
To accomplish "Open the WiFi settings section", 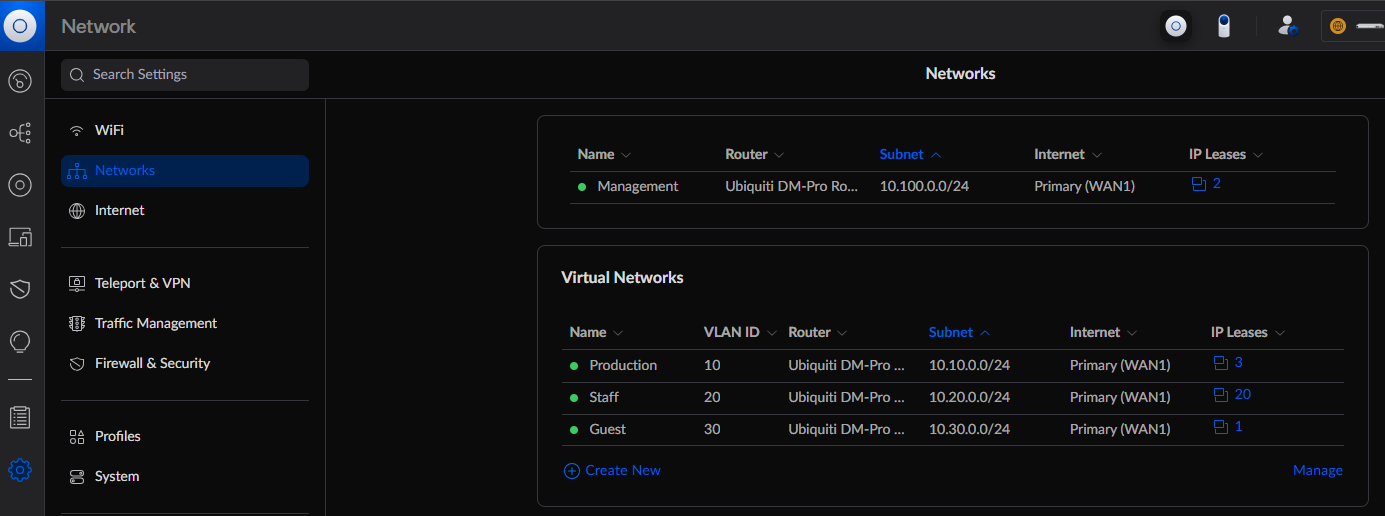I will tap(109, 130).
